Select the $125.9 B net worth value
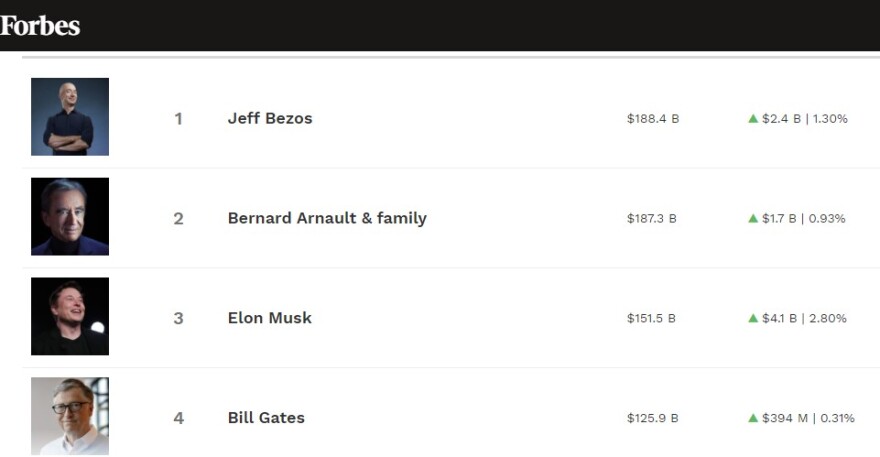880x457 pixels. coord(652,419)
